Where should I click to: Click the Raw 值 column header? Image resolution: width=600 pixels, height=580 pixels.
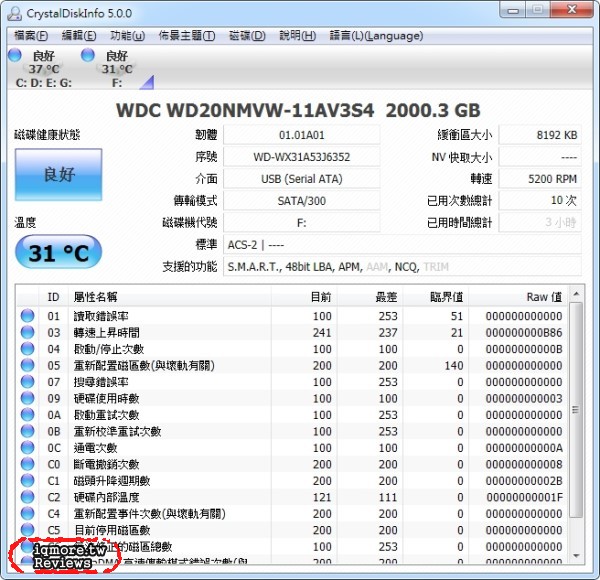coord(518,297)
